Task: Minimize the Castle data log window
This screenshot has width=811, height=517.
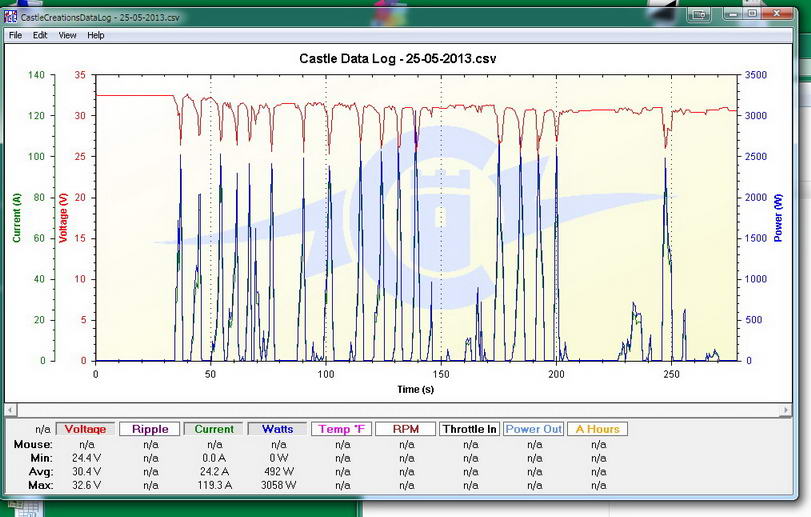Action: pyautogui.click(x=732, y=14)
